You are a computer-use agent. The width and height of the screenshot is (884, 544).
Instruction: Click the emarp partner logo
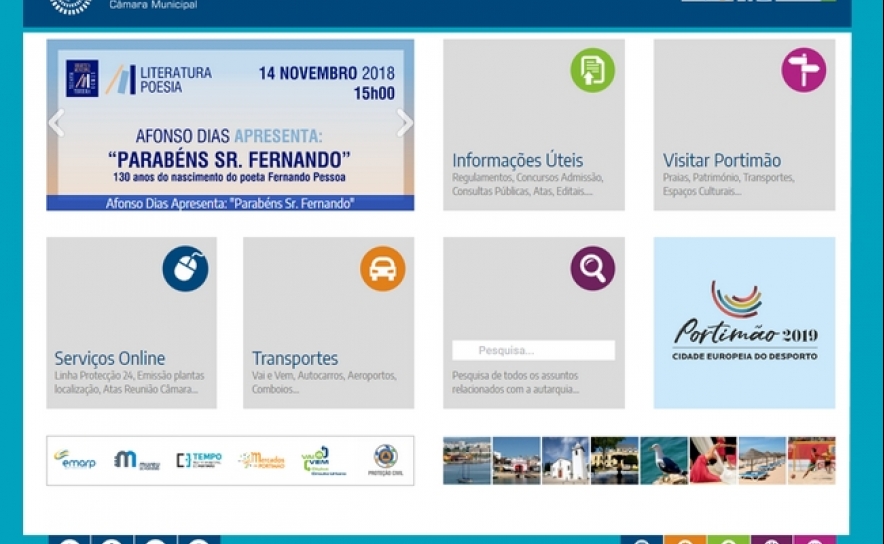click(75, 460)
